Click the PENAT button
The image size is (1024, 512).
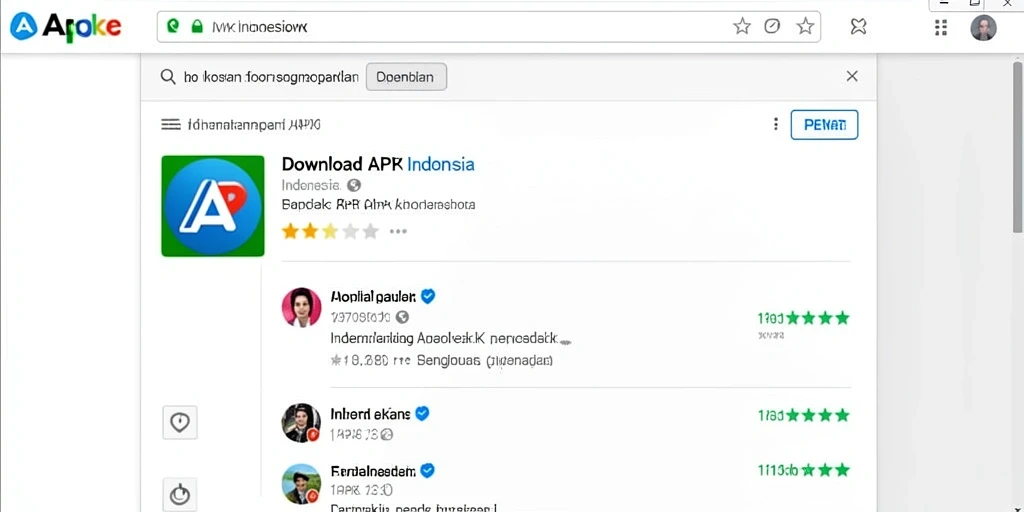coord(824,125)
